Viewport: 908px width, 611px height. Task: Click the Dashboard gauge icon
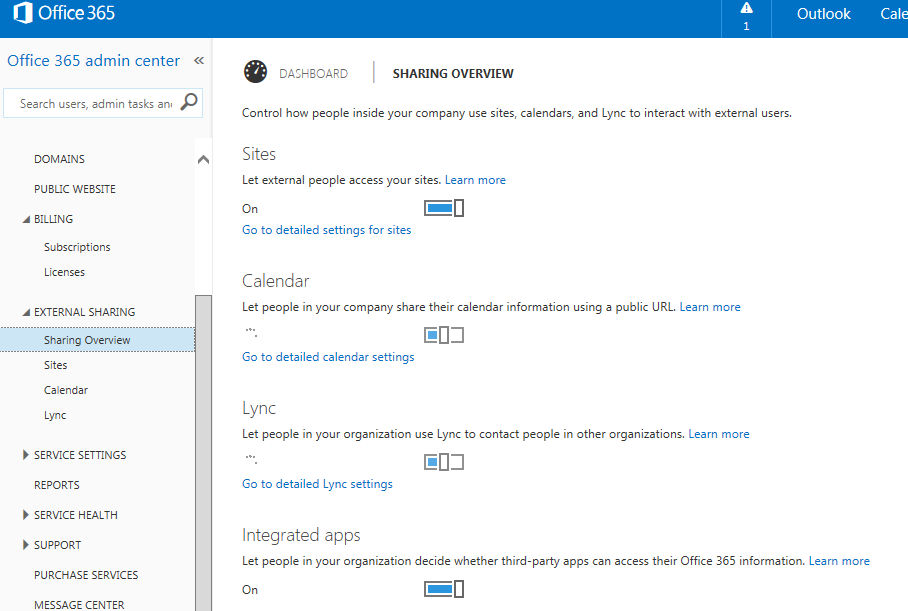[255, 72]
